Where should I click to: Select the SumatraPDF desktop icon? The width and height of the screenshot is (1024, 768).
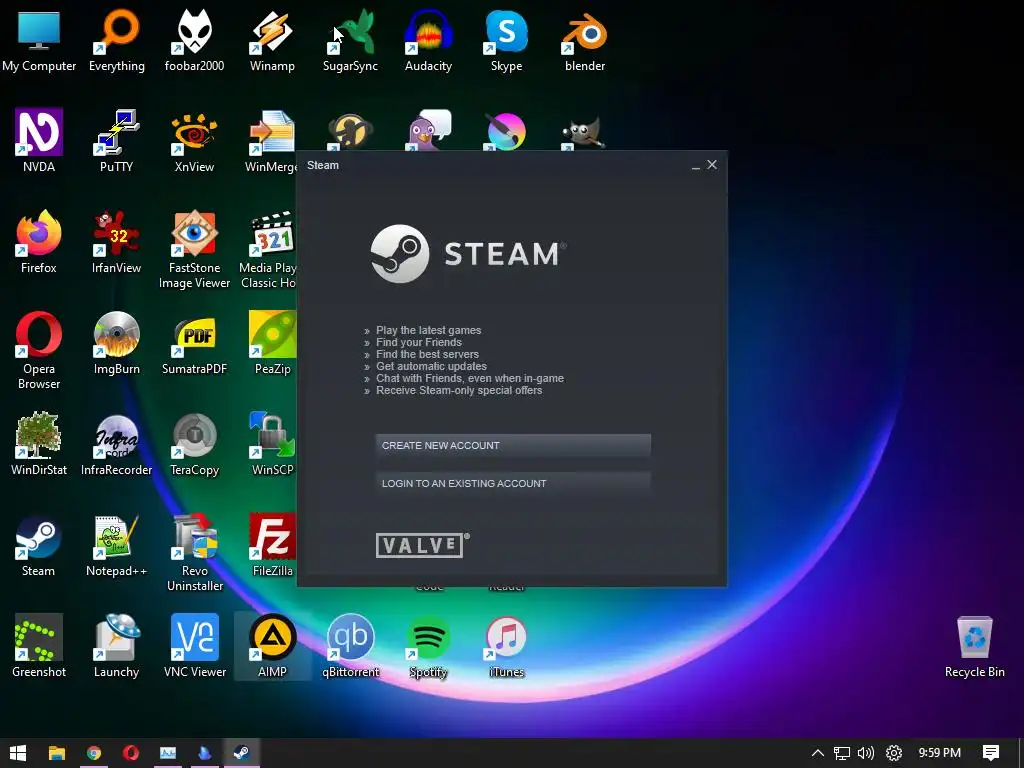195,344
